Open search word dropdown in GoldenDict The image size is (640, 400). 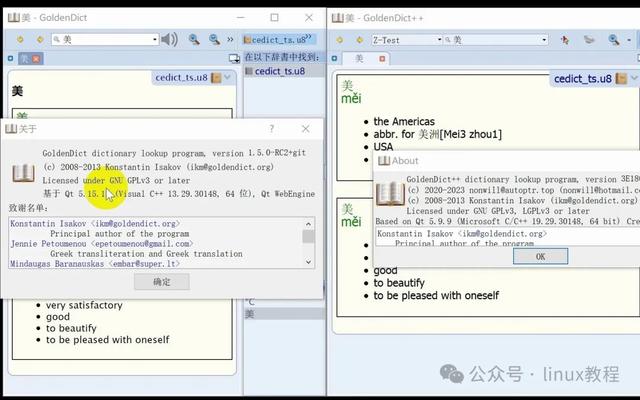coord(155,40)
